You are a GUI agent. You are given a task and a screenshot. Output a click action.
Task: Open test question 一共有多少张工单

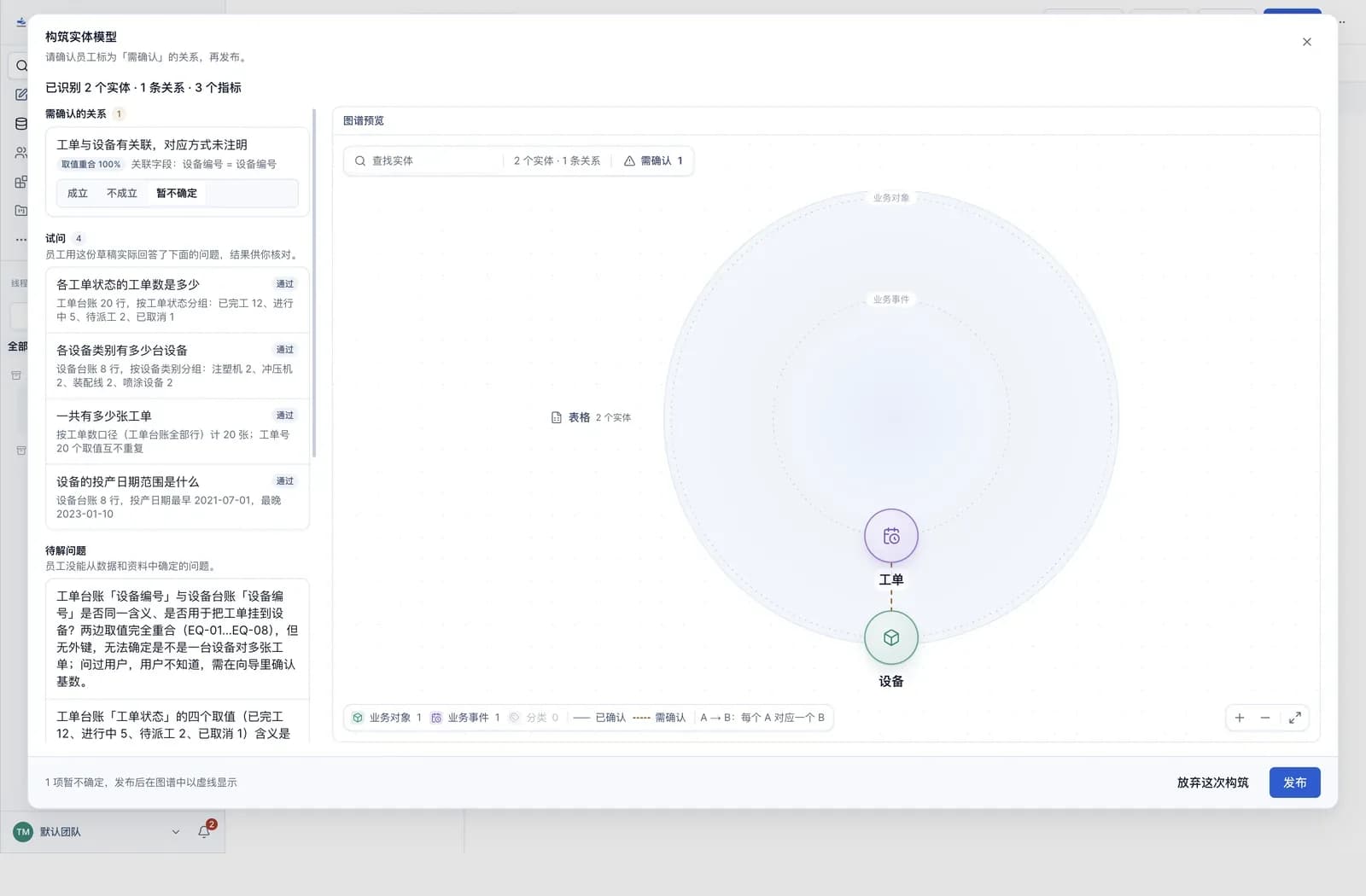point(178,432)
